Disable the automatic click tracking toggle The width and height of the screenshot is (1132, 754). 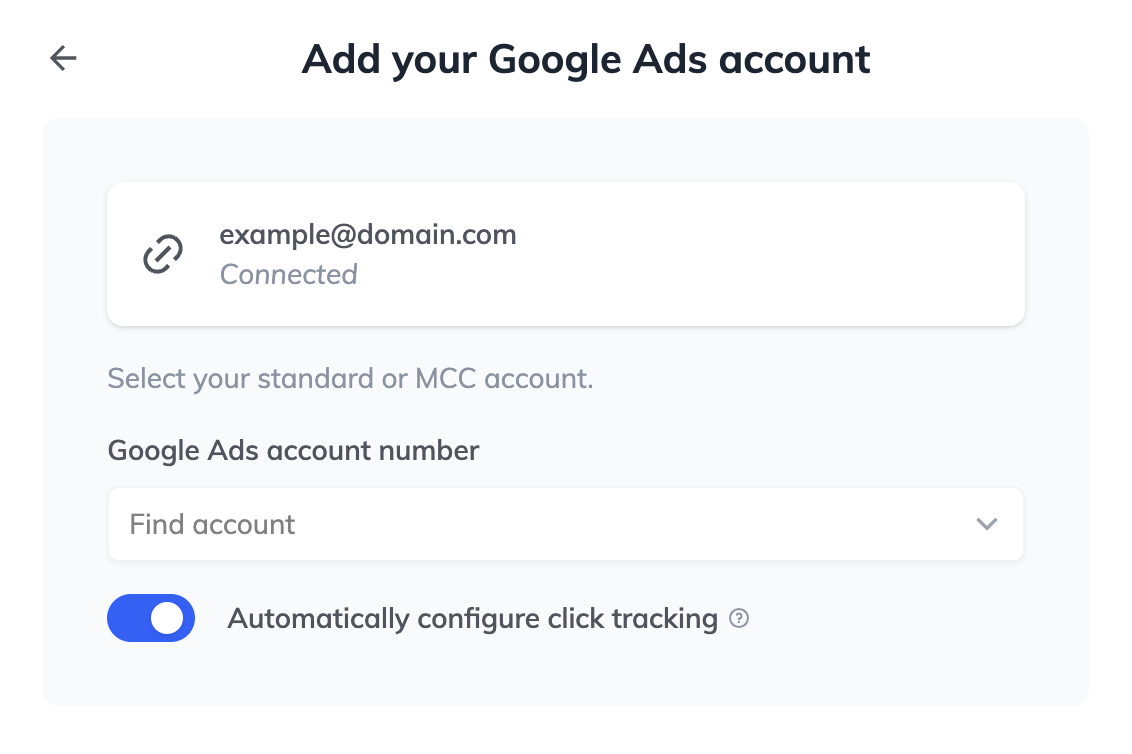(x=151, y=618)
